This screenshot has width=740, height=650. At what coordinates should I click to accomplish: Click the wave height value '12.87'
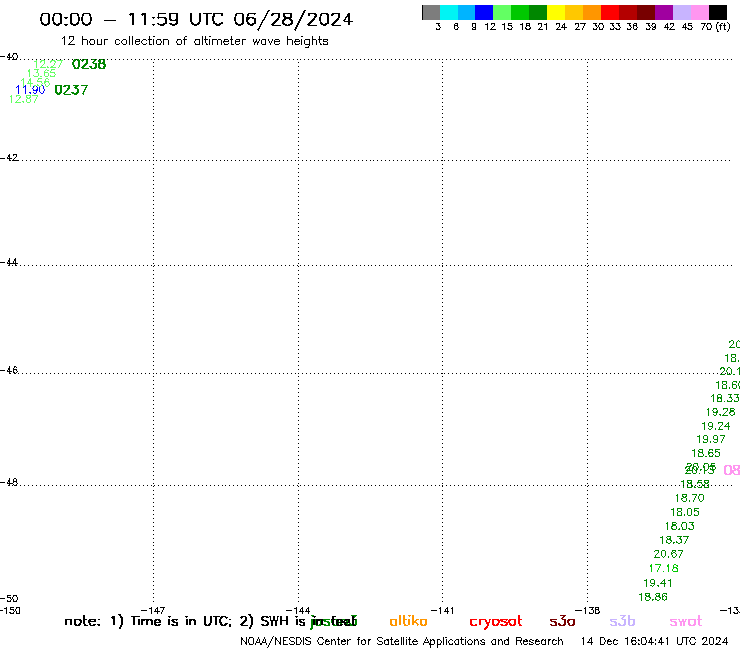click(x=24, y=99)
